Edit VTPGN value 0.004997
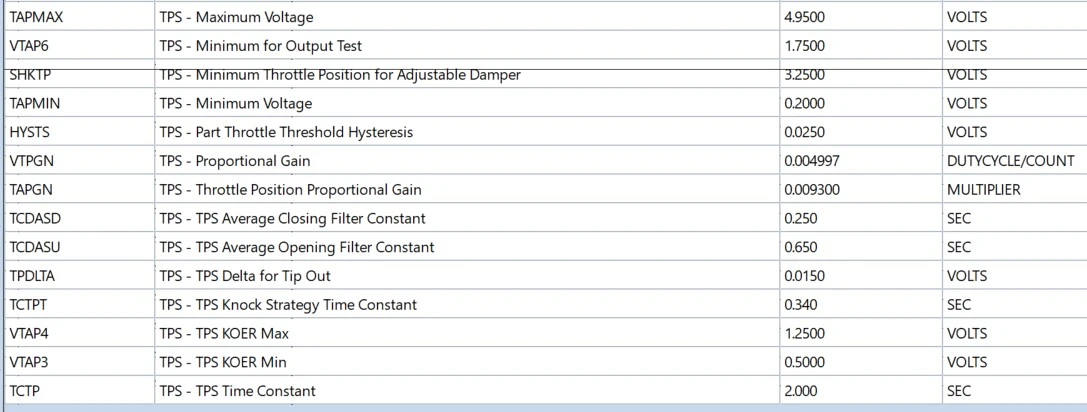The image size is (1087, 412). click(x=860, y=161)
